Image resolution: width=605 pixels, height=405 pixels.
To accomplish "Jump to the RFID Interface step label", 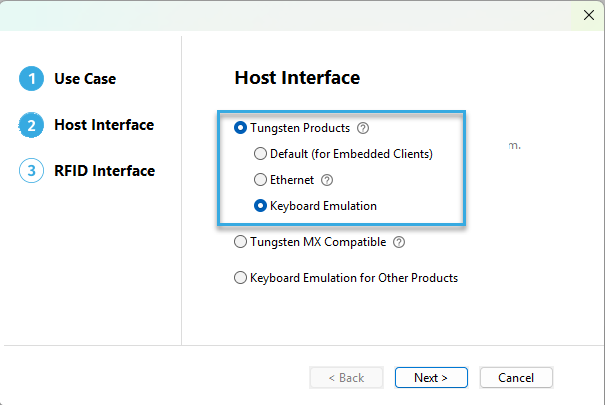I will tap(104, 170).
